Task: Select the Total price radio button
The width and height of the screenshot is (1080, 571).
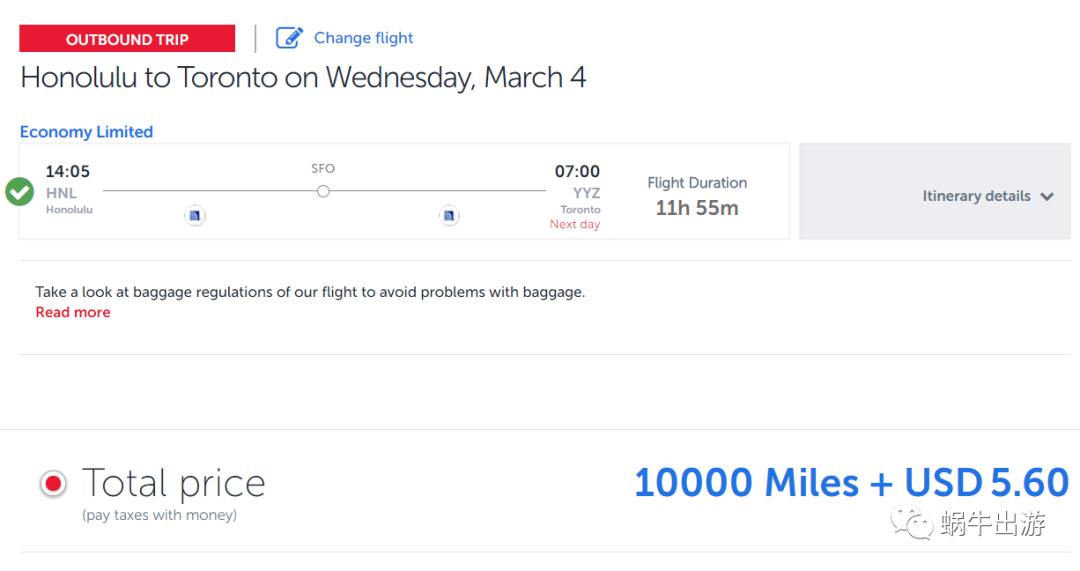Action: (x=53, y=485)
